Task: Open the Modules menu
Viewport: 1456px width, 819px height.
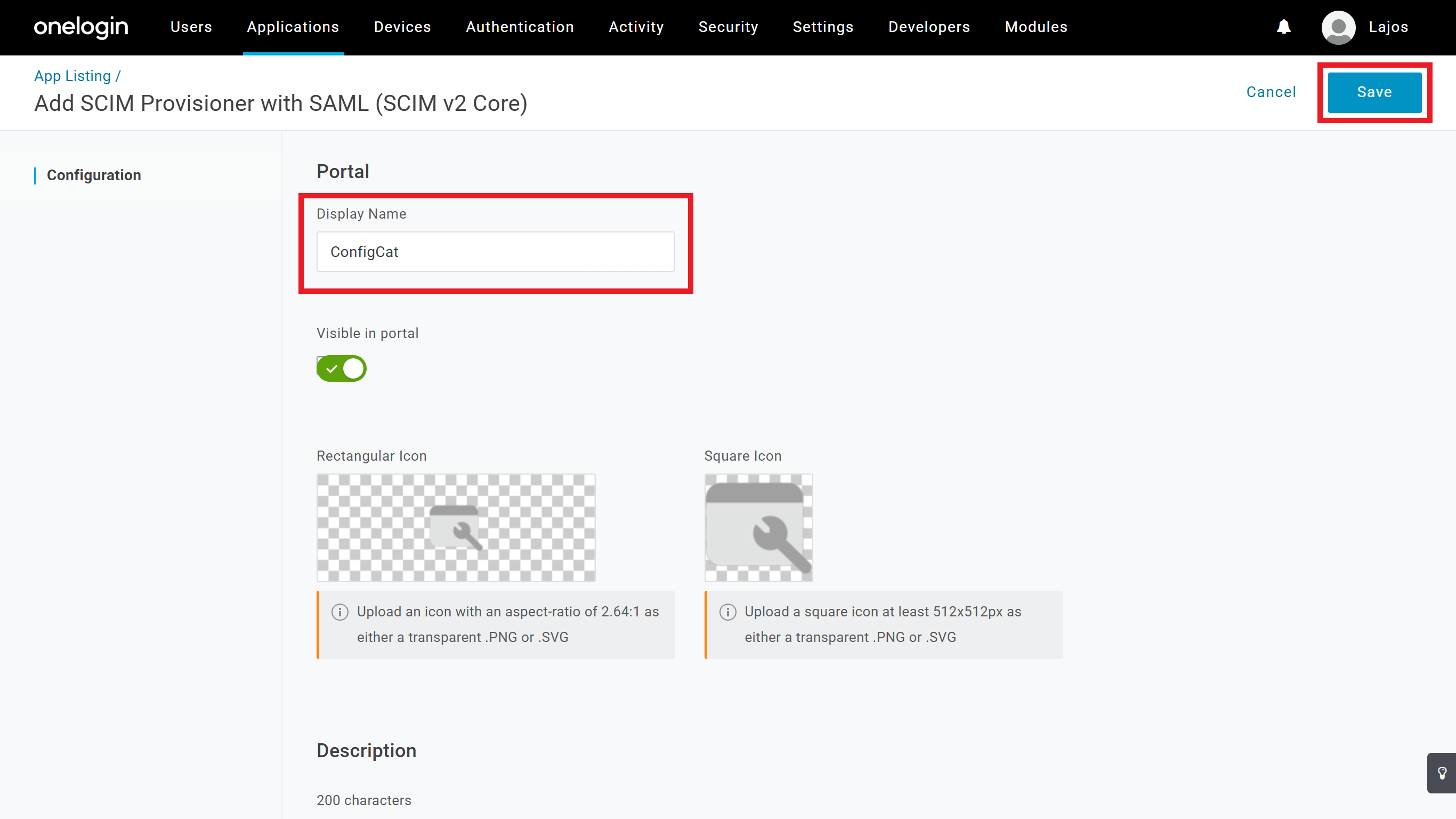Action: pyautogui.click(x=1036, y=27)
